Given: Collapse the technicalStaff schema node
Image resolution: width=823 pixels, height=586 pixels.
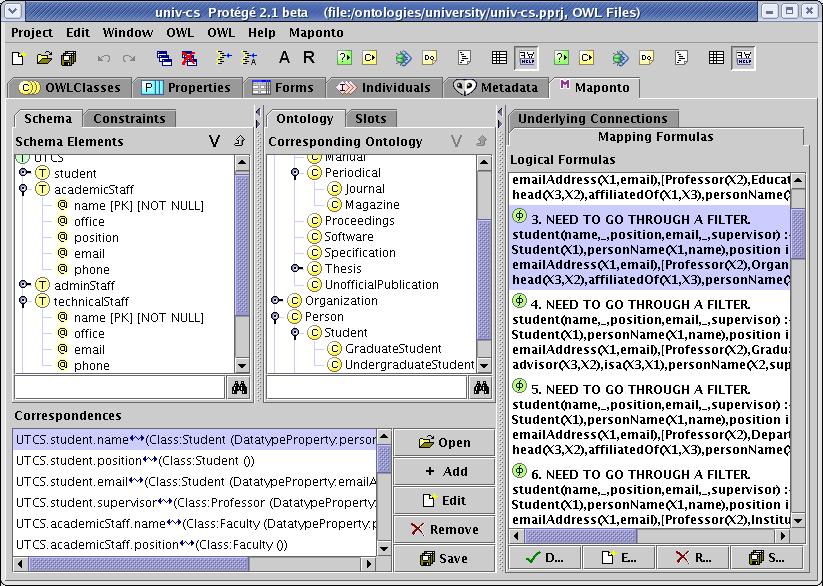Looking at the screenshot, I should 23,301.
